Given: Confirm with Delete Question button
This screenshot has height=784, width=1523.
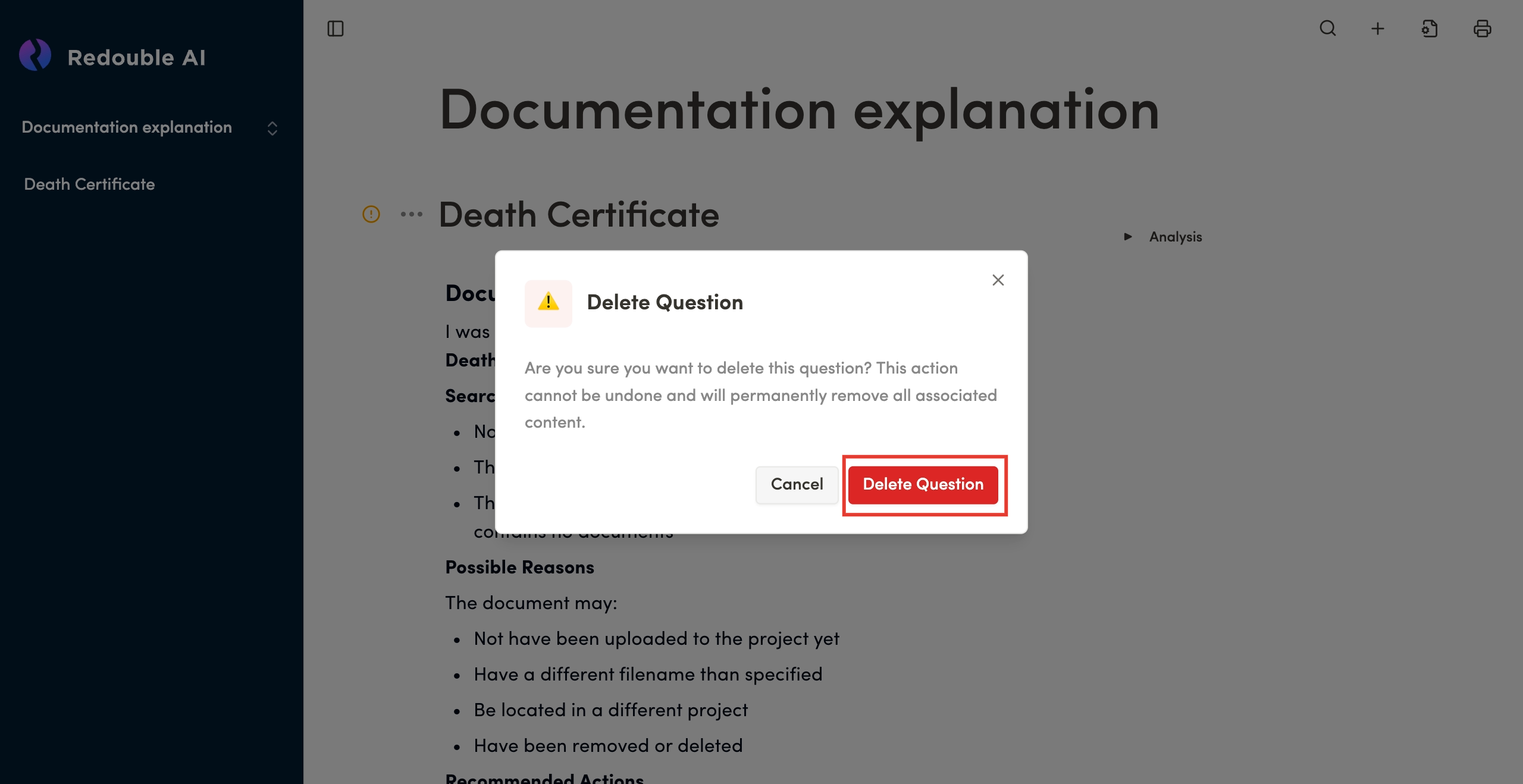Looking at the screenshot, I should pyautogui.click(x=923, y=484).
